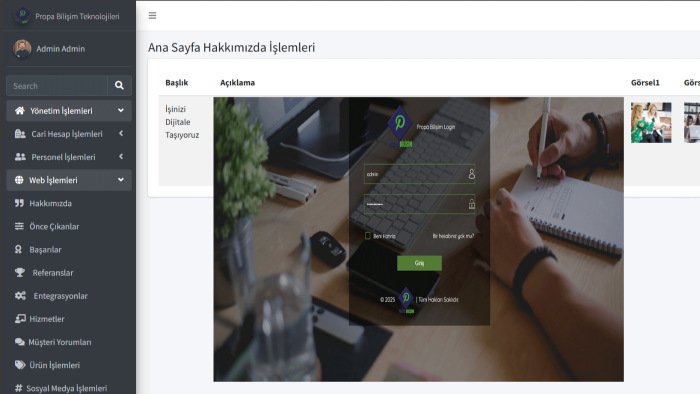Click the password field in the login preview

419,204
